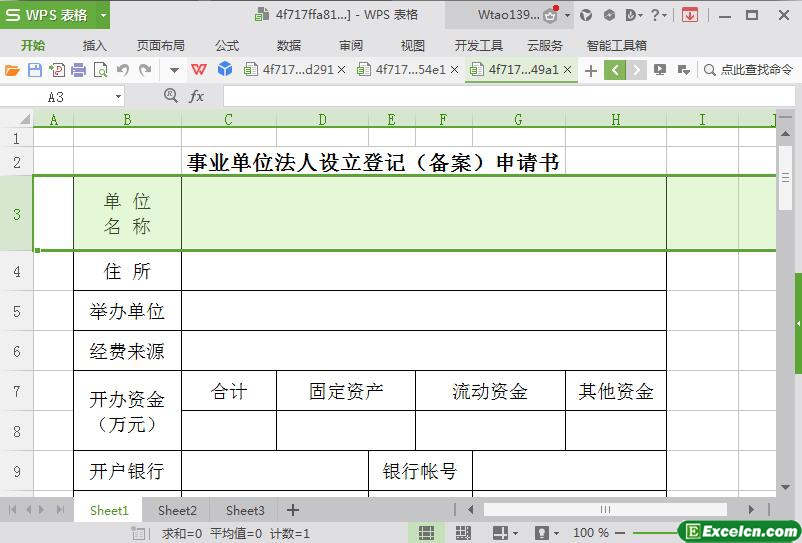802x543 pixels.
Task: Switch to page break preview icon
Action: (463, 533)
